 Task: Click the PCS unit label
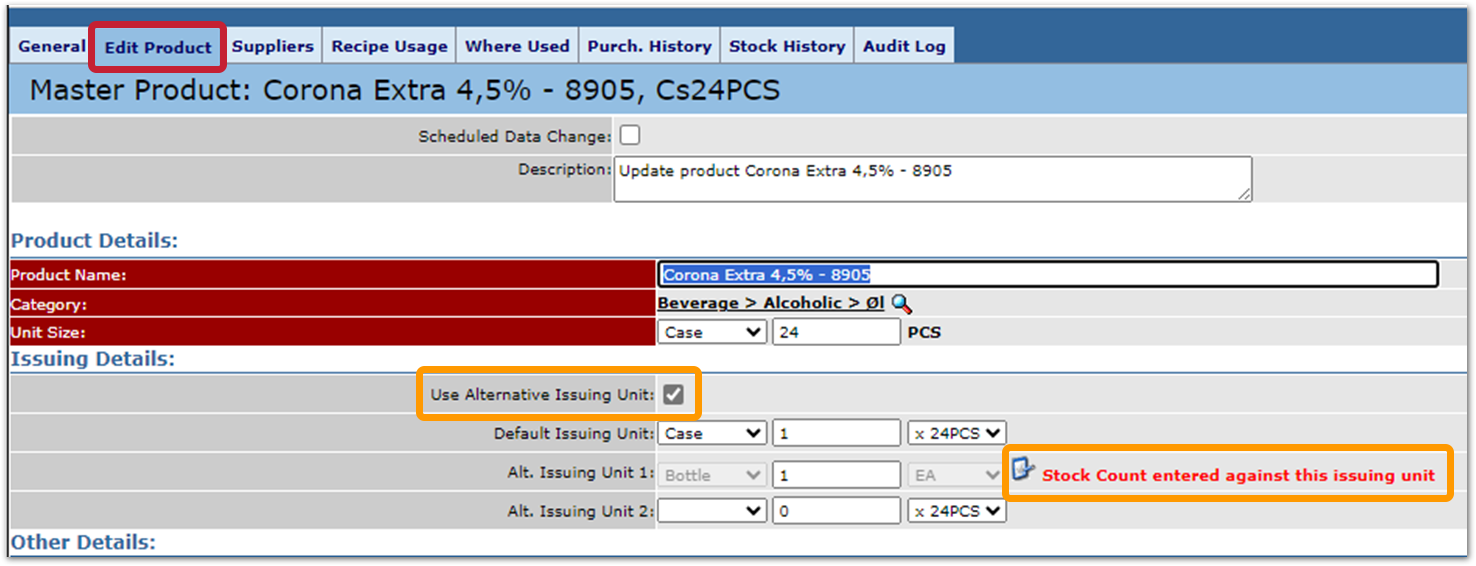[924, 333]
